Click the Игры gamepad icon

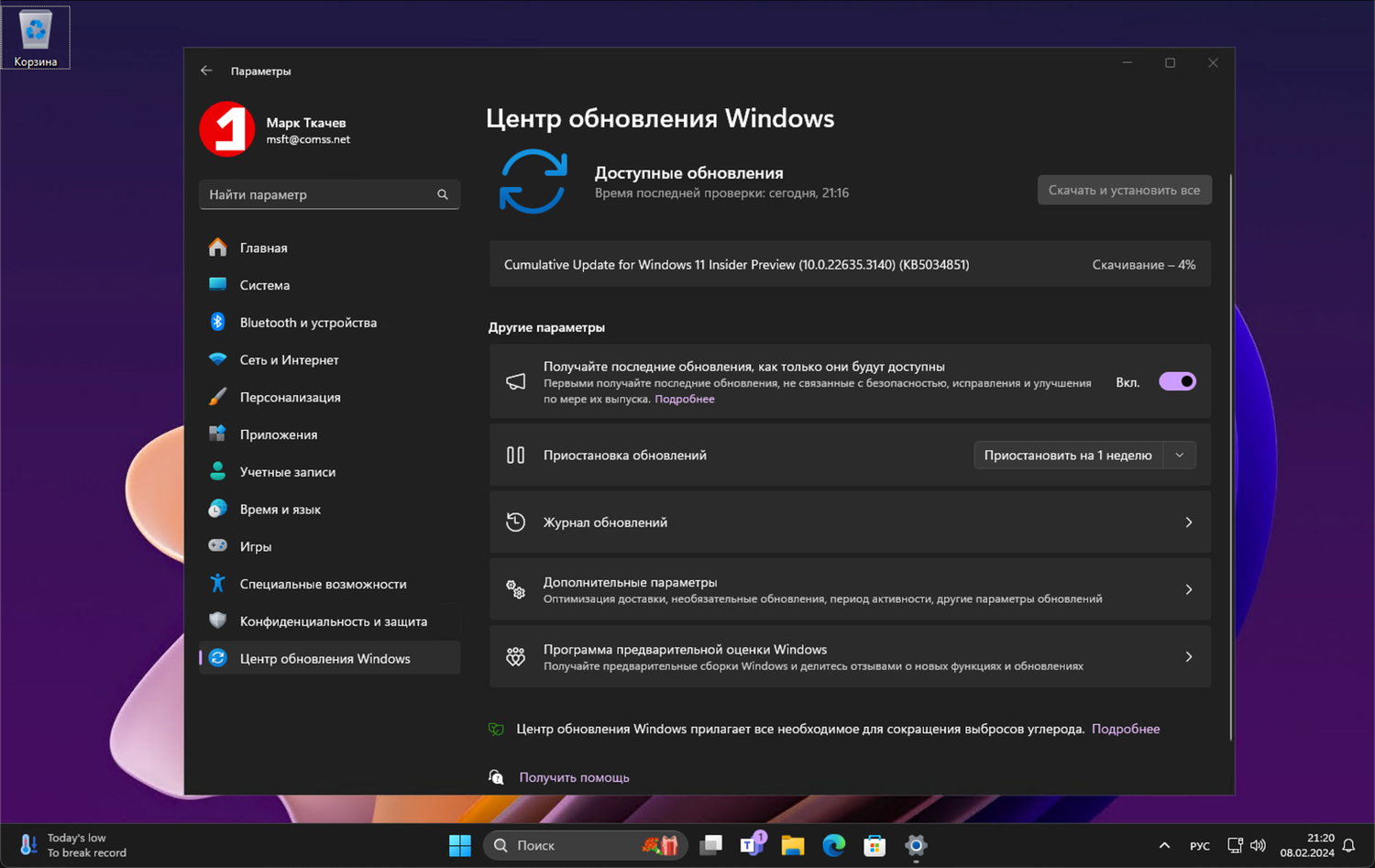(x=217, y=545)
